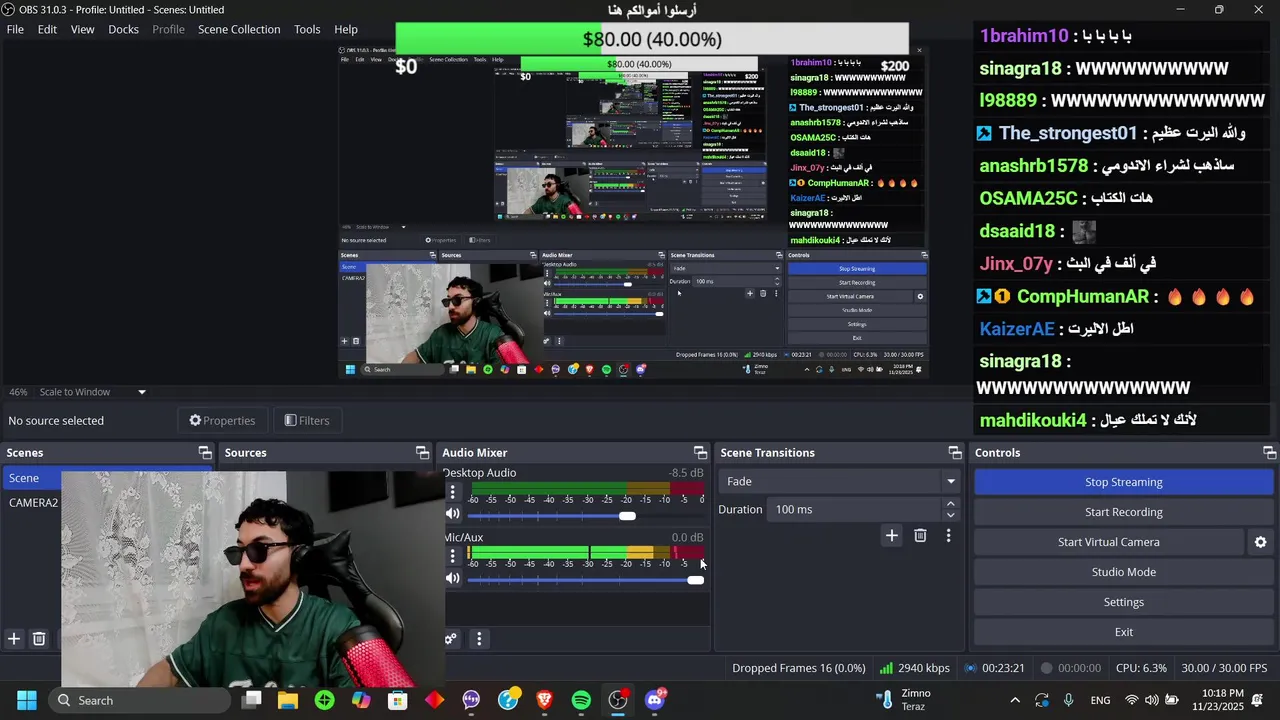Pop out the Scene Transitions dock

coord(955,453)
